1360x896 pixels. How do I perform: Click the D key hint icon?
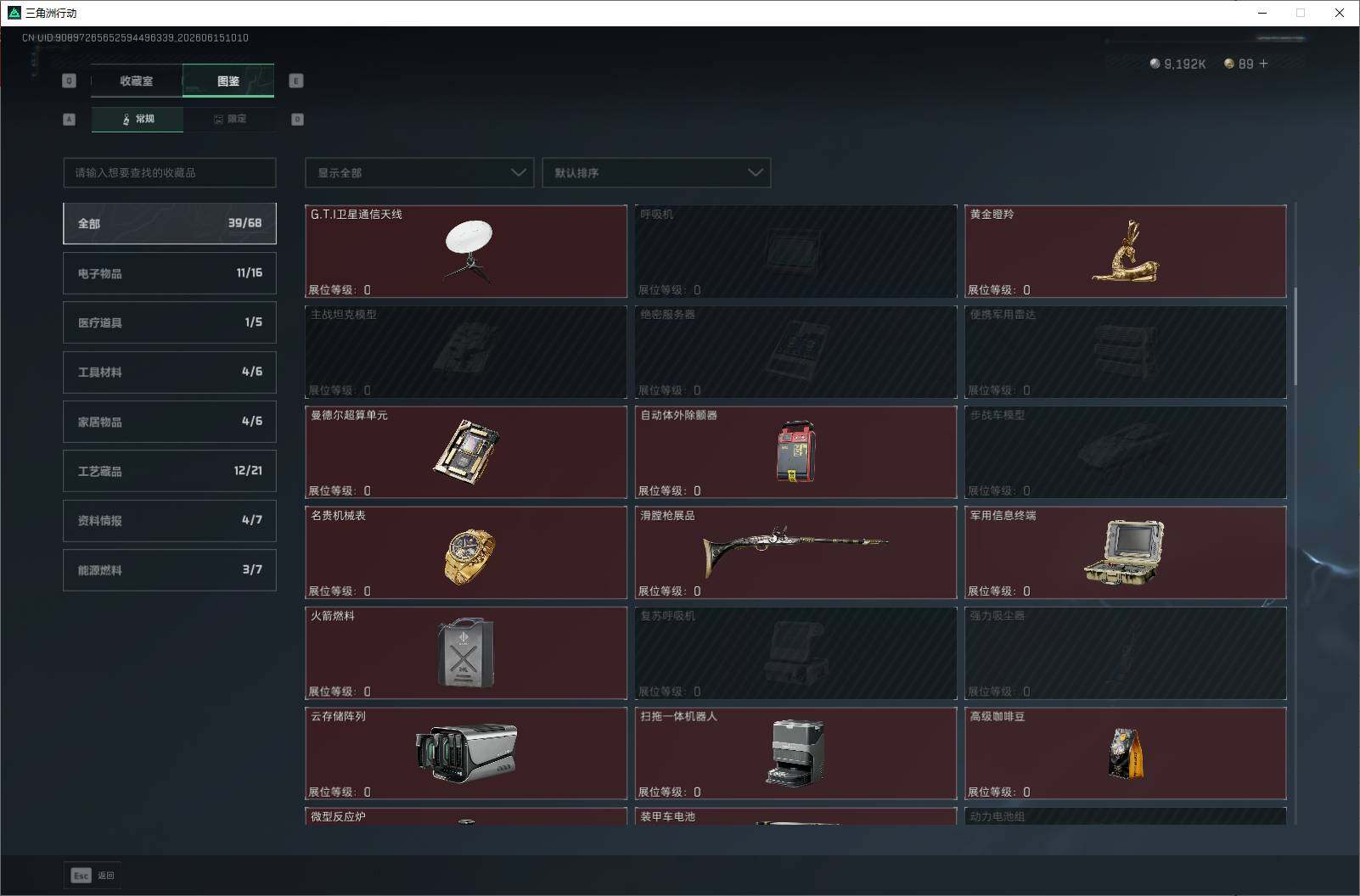(x=298, y=120)
